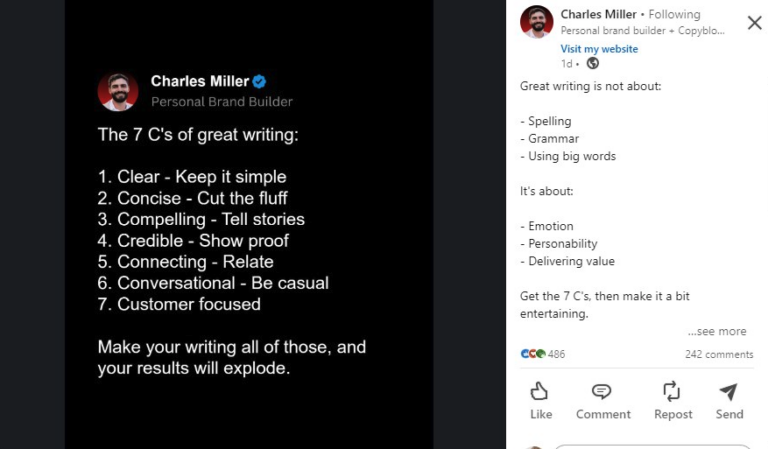The height and width of the screenshot is (449, 768).
Task: Click the 'Great writing is not about:' text
Action: coord(590,86)
